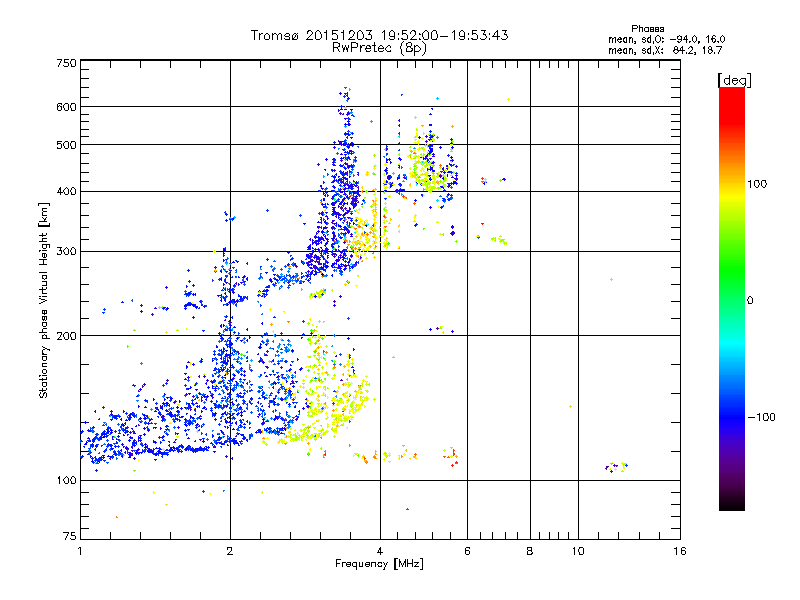800x600 pixels.
Task: Click x-axis tick label '16'
Action: coord(680,551)
